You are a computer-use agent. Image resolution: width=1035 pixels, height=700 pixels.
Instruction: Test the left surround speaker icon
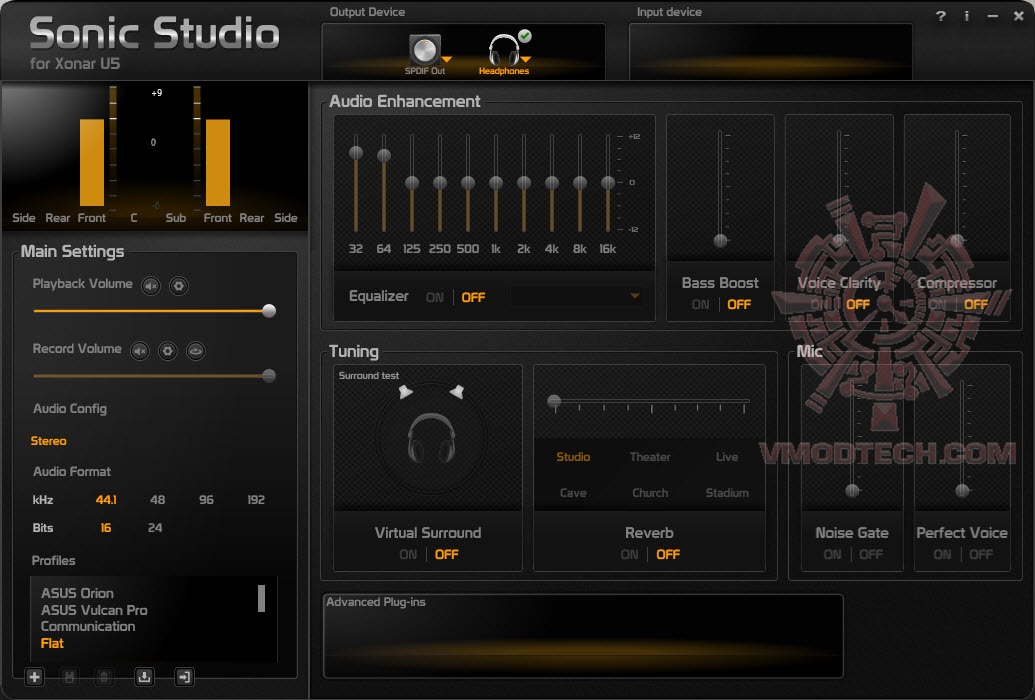click(405, 392)
